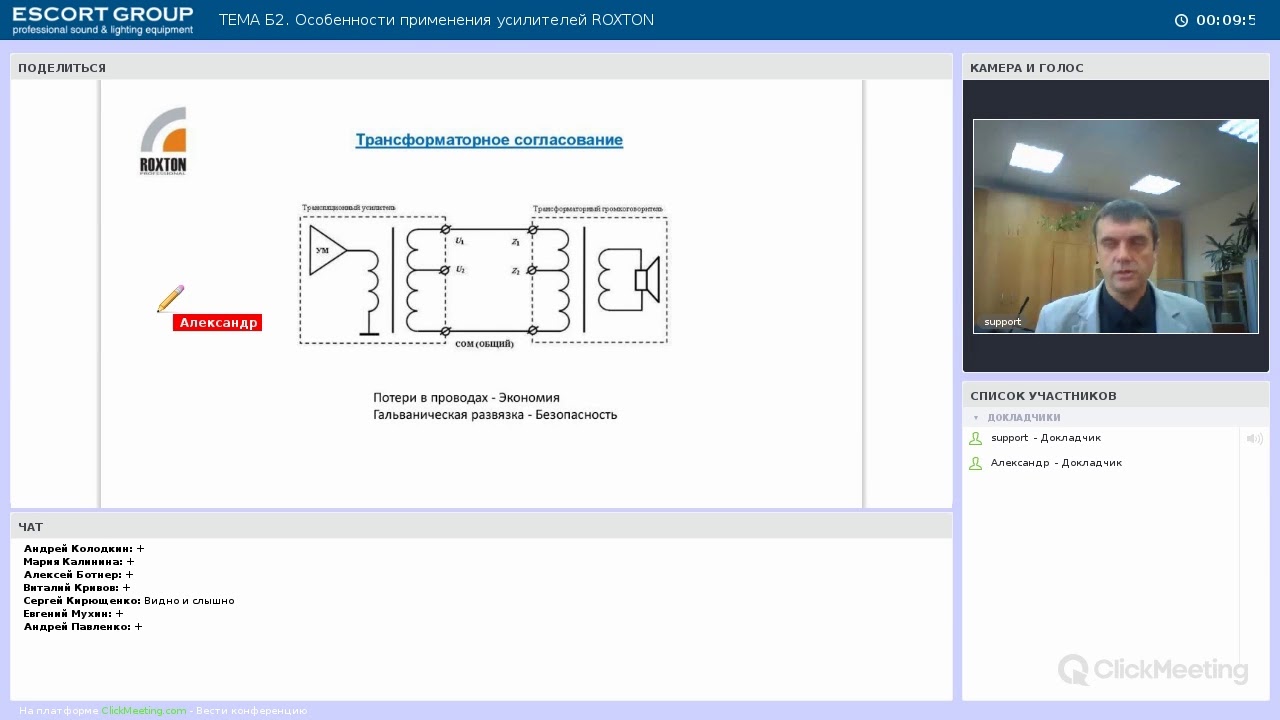1280x720 pixels.
Task: Click the user icon next to Александр - Докладчик
Action: click(x=976, y=463)
